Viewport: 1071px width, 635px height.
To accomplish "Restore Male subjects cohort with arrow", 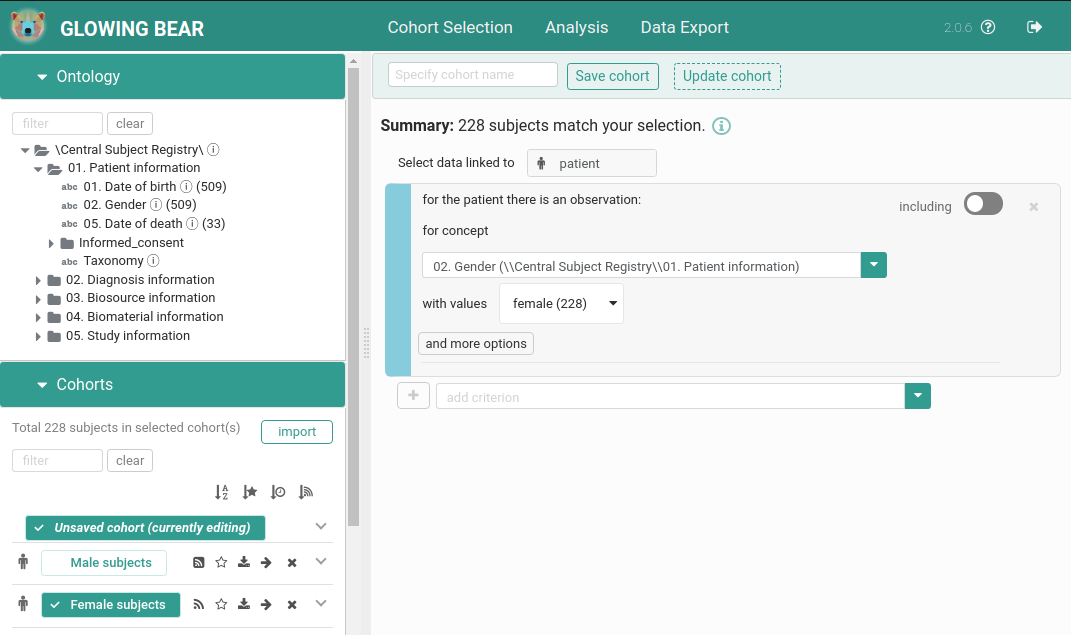I will point(266,563).
